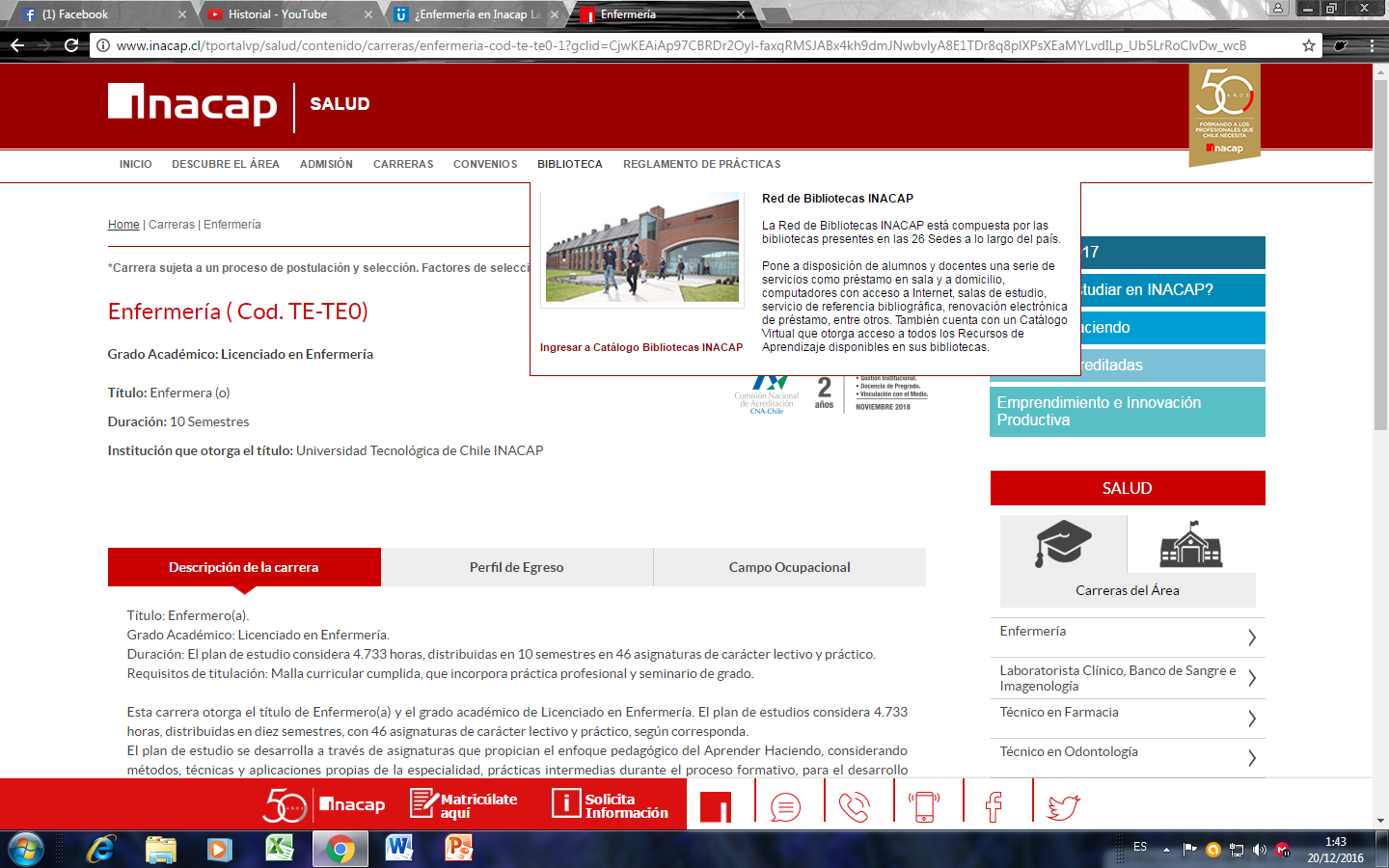
Task: Open the Facebook icon in footer bar
Action: tap(994, 806)
